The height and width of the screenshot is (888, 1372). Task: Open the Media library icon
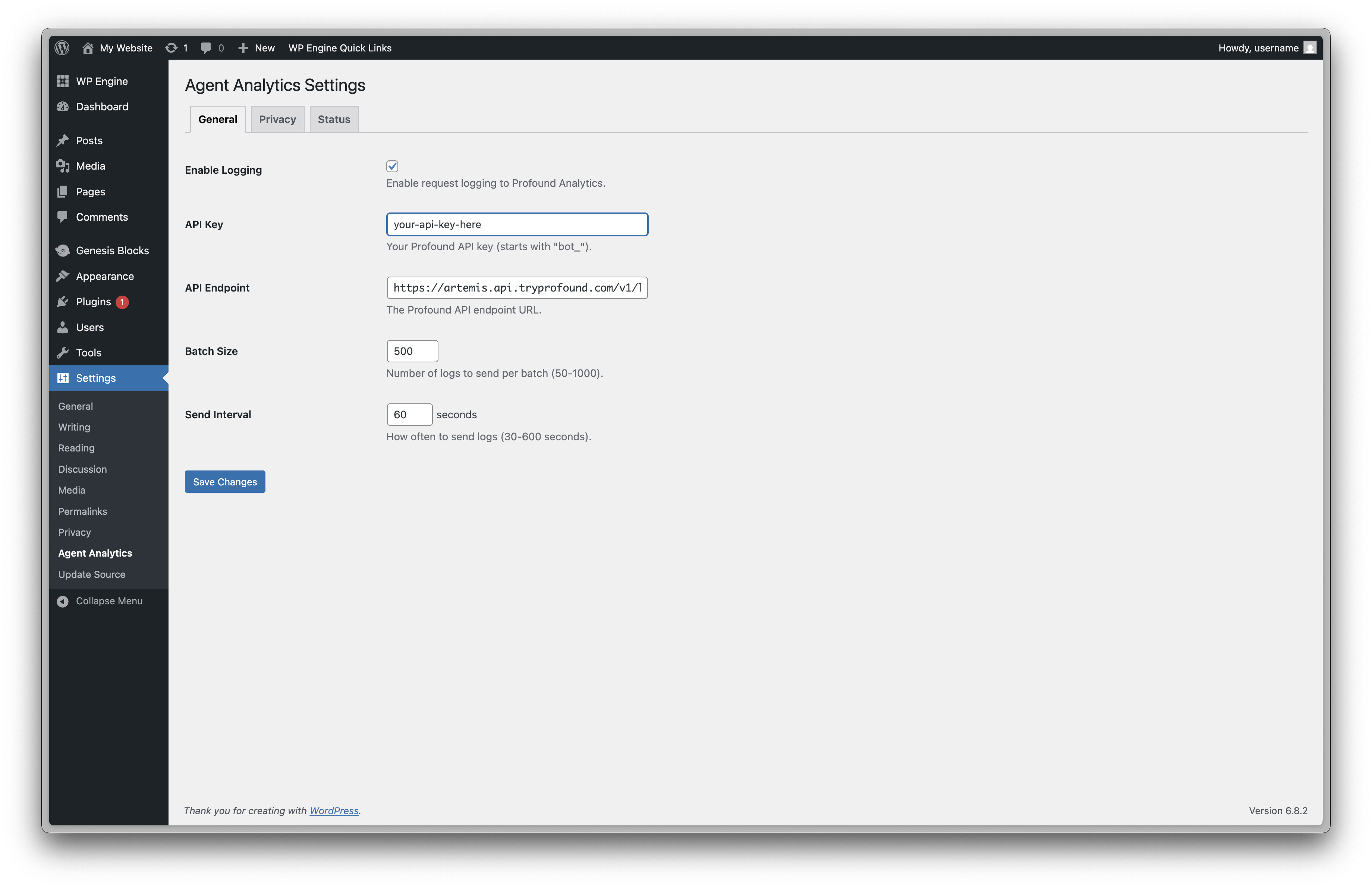click(x=63, y=166)
